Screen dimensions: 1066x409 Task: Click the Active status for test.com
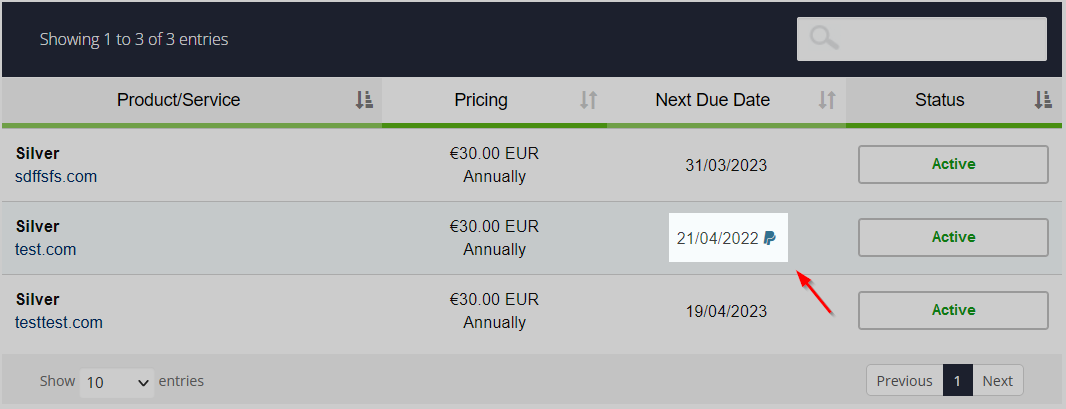coord(953,237)
